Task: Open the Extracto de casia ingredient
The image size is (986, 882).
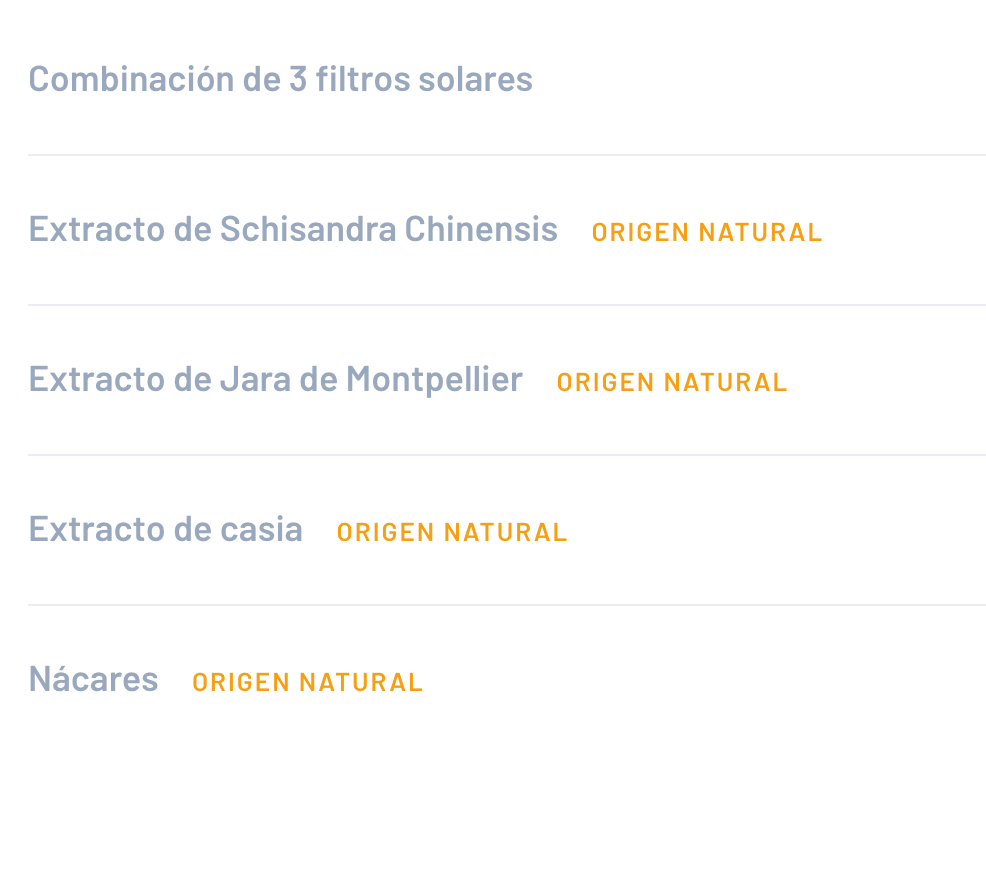Action: (165, 529)
